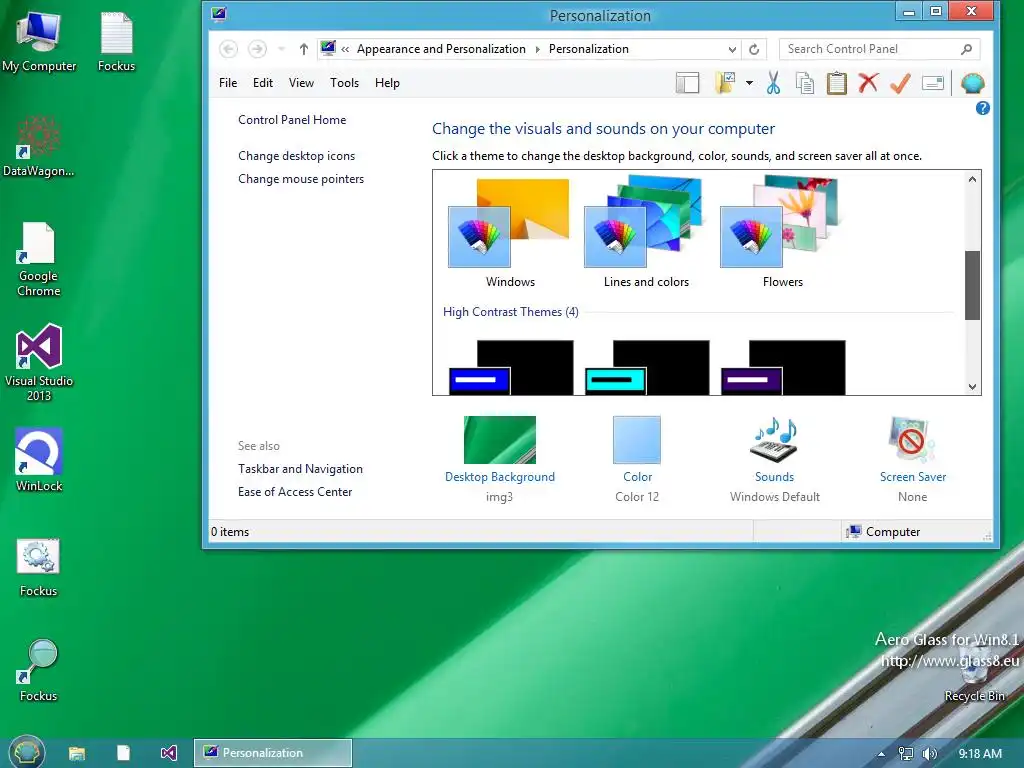Click the Paste clipboard icon
Viewport: 1024px width, 768px height.
(x=837, y=83)
